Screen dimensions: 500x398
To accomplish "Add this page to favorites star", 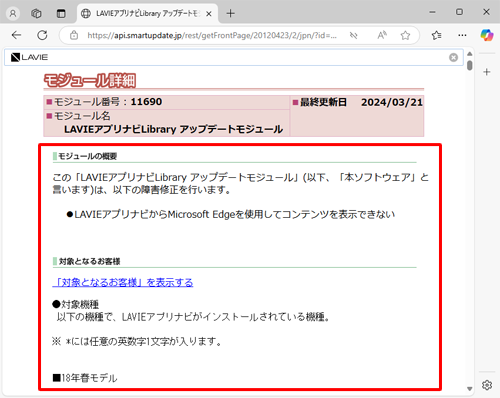I will pos(405,35).
